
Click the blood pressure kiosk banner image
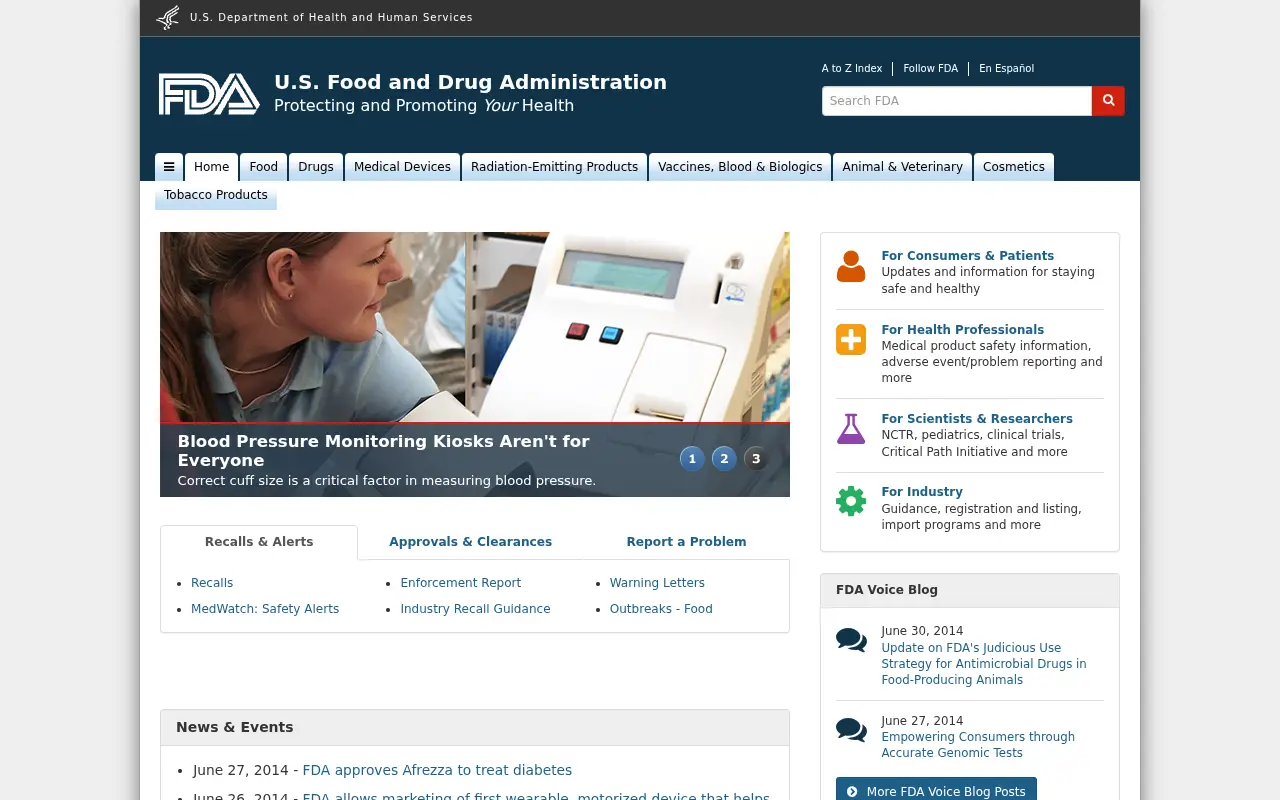(x=475, y=327)
